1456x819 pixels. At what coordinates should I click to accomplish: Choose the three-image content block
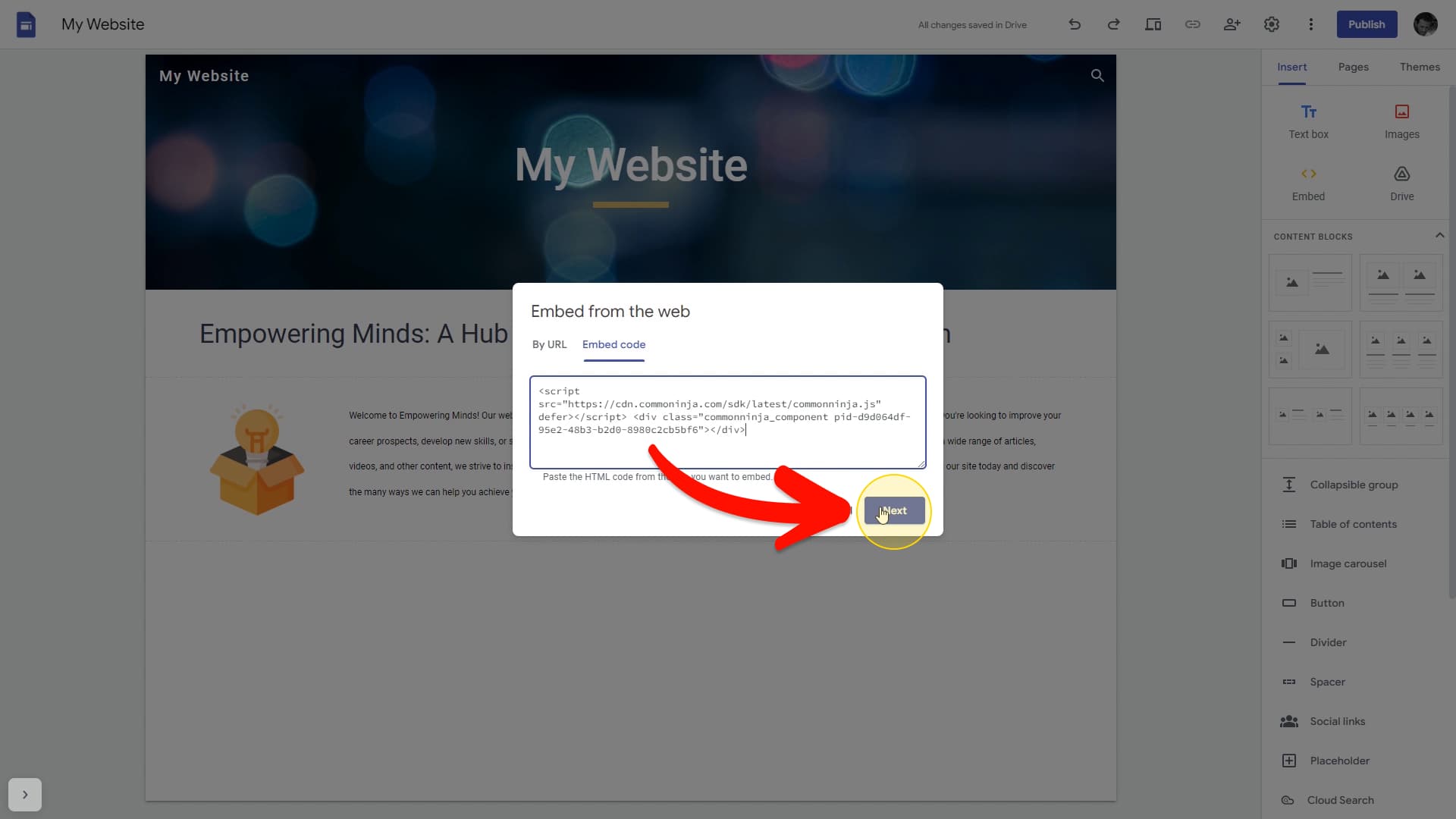pos(1401,350)
